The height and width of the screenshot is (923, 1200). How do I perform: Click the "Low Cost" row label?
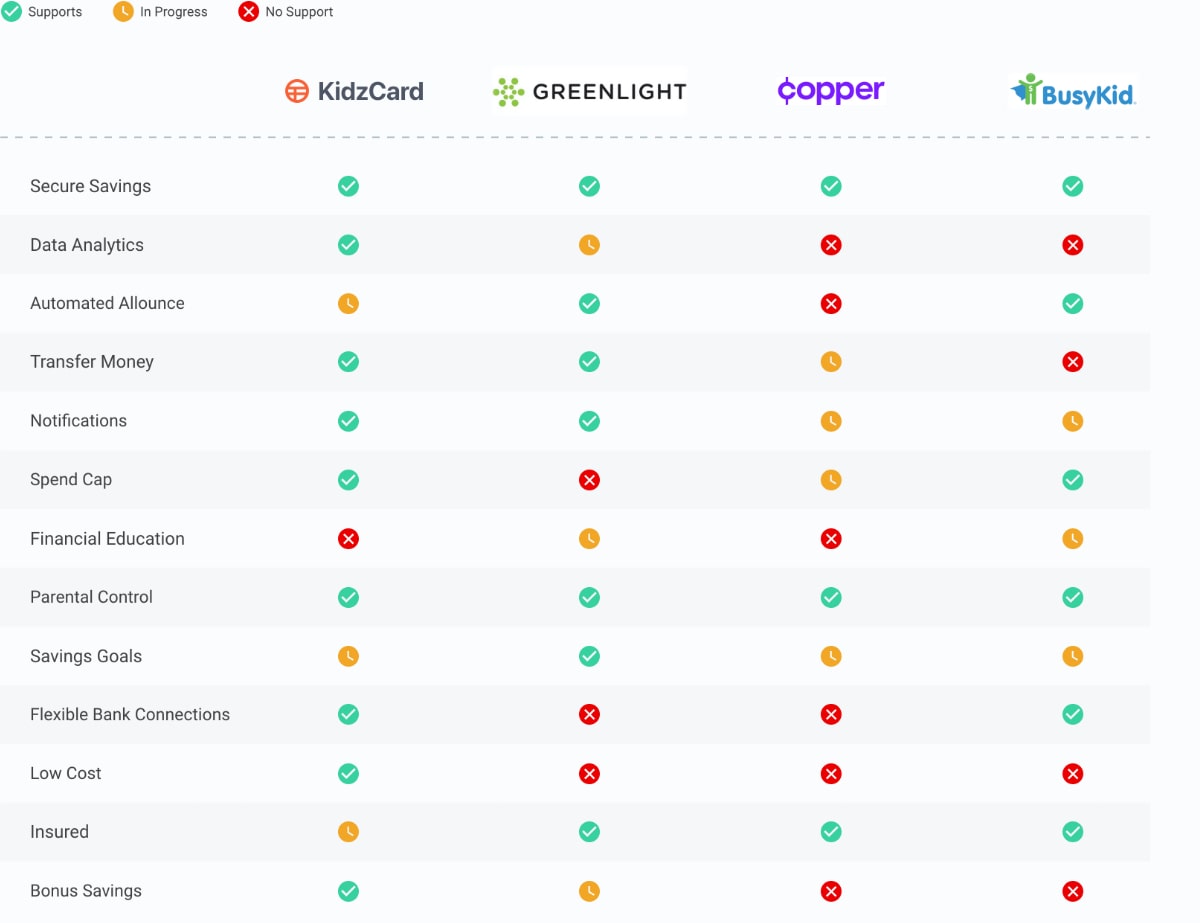pos(66,773)
